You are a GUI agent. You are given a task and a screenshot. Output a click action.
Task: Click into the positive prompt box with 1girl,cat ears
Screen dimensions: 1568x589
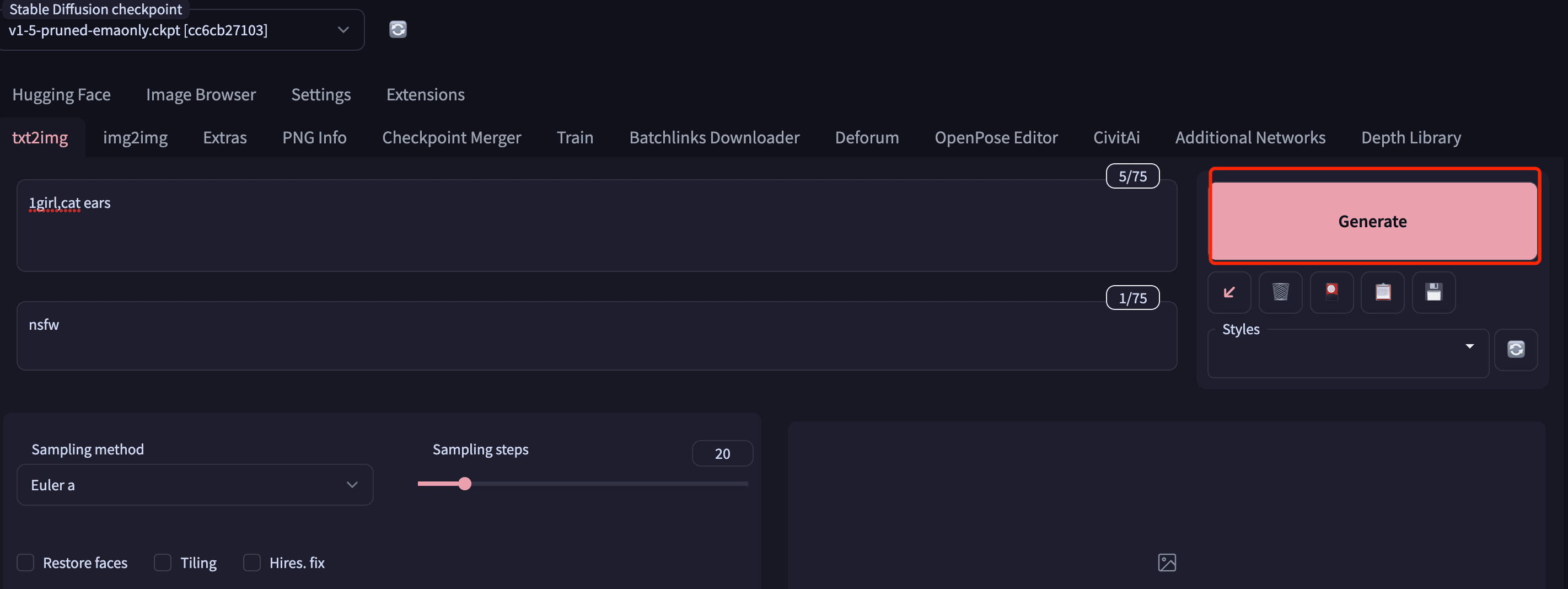pos(597,226)
